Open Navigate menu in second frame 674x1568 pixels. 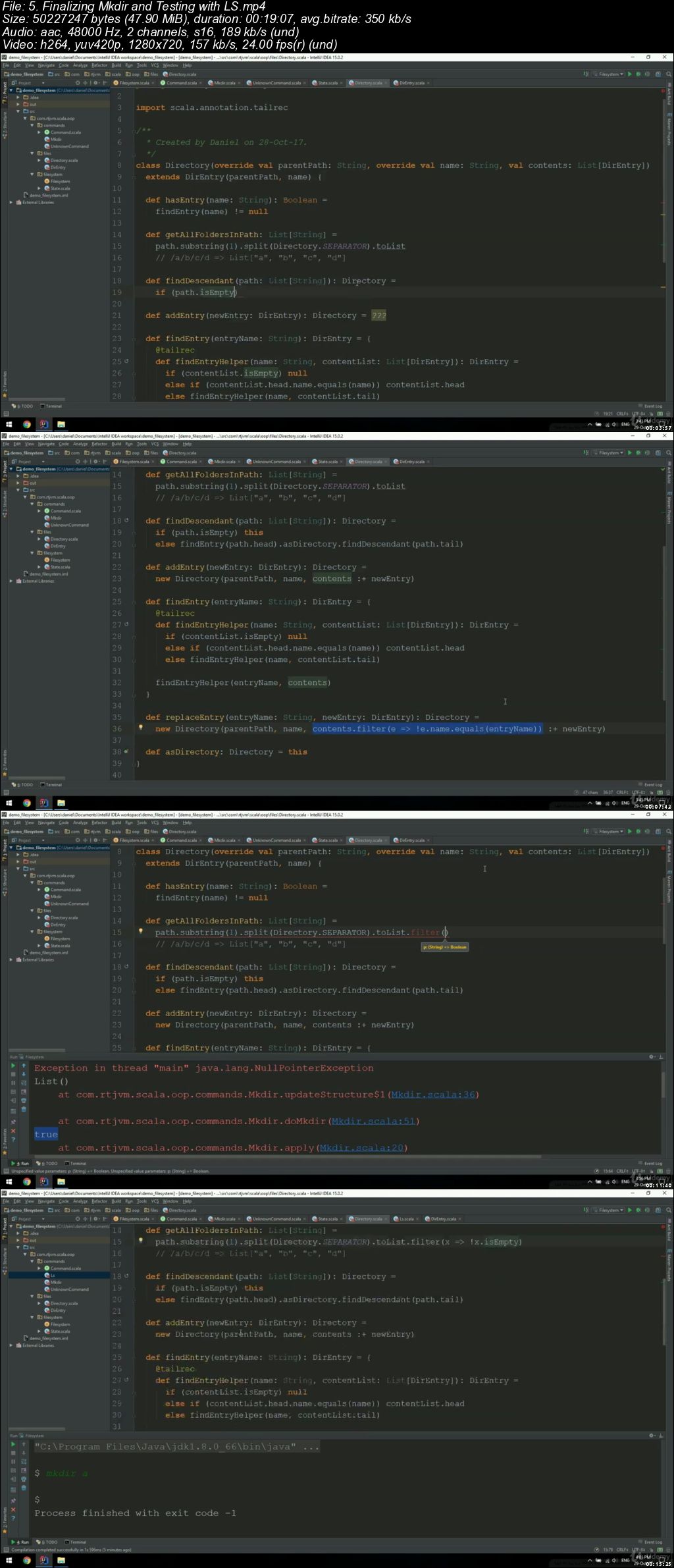point(46,444)
